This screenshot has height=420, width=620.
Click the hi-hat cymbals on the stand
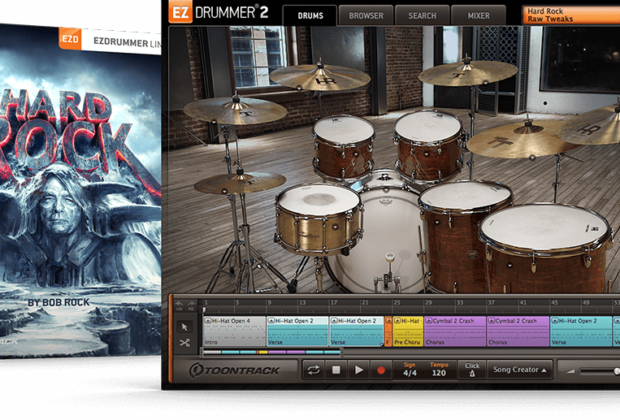click(x=240, y=184)
